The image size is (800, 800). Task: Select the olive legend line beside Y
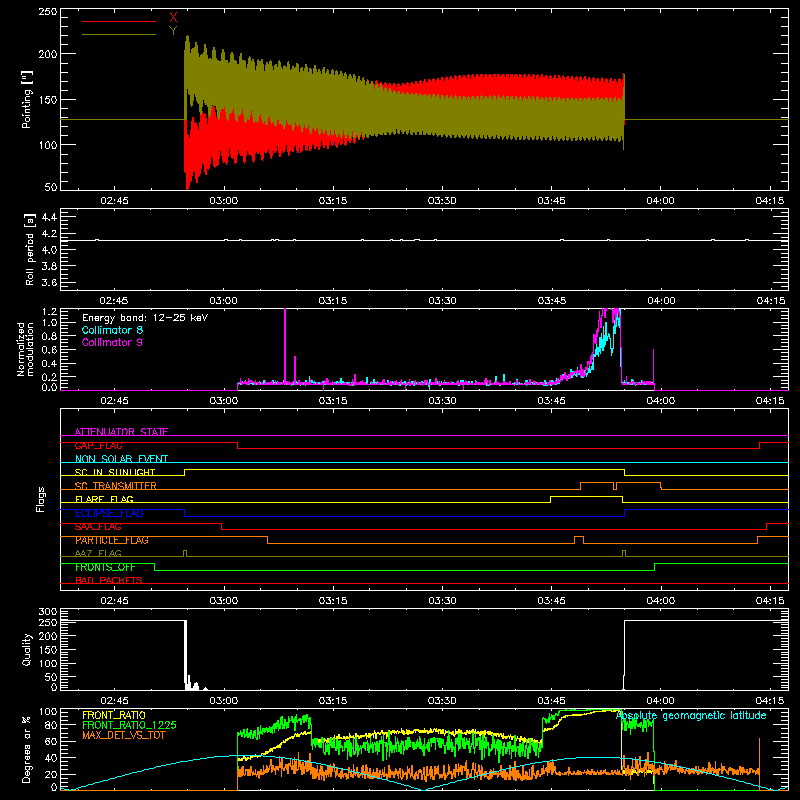coord(119,34)
